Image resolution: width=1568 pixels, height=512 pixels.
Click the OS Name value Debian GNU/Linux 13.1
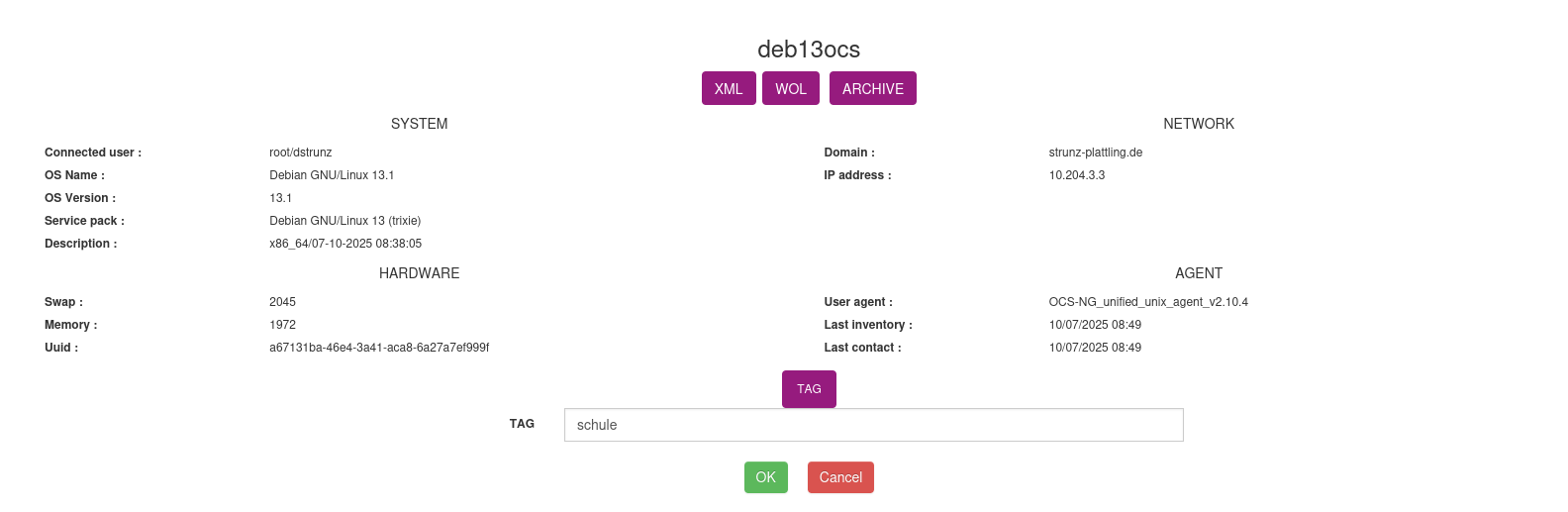point(332,175)
